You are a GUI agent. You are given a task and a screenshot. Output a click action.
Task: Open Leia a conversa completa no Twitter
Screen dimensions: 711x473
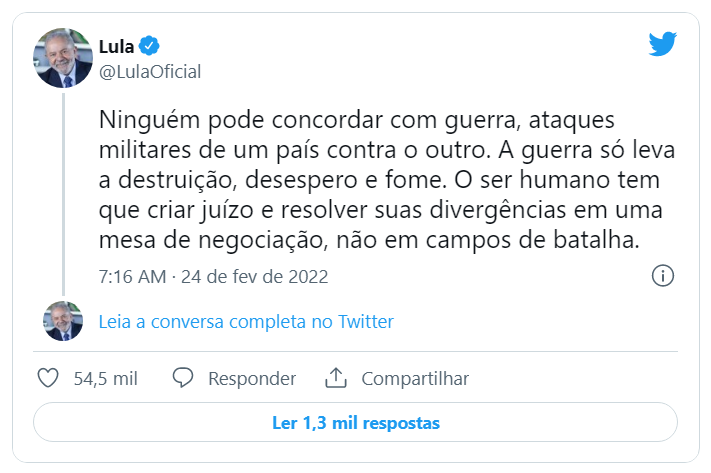pyautogui.click(x=246, y=322)
